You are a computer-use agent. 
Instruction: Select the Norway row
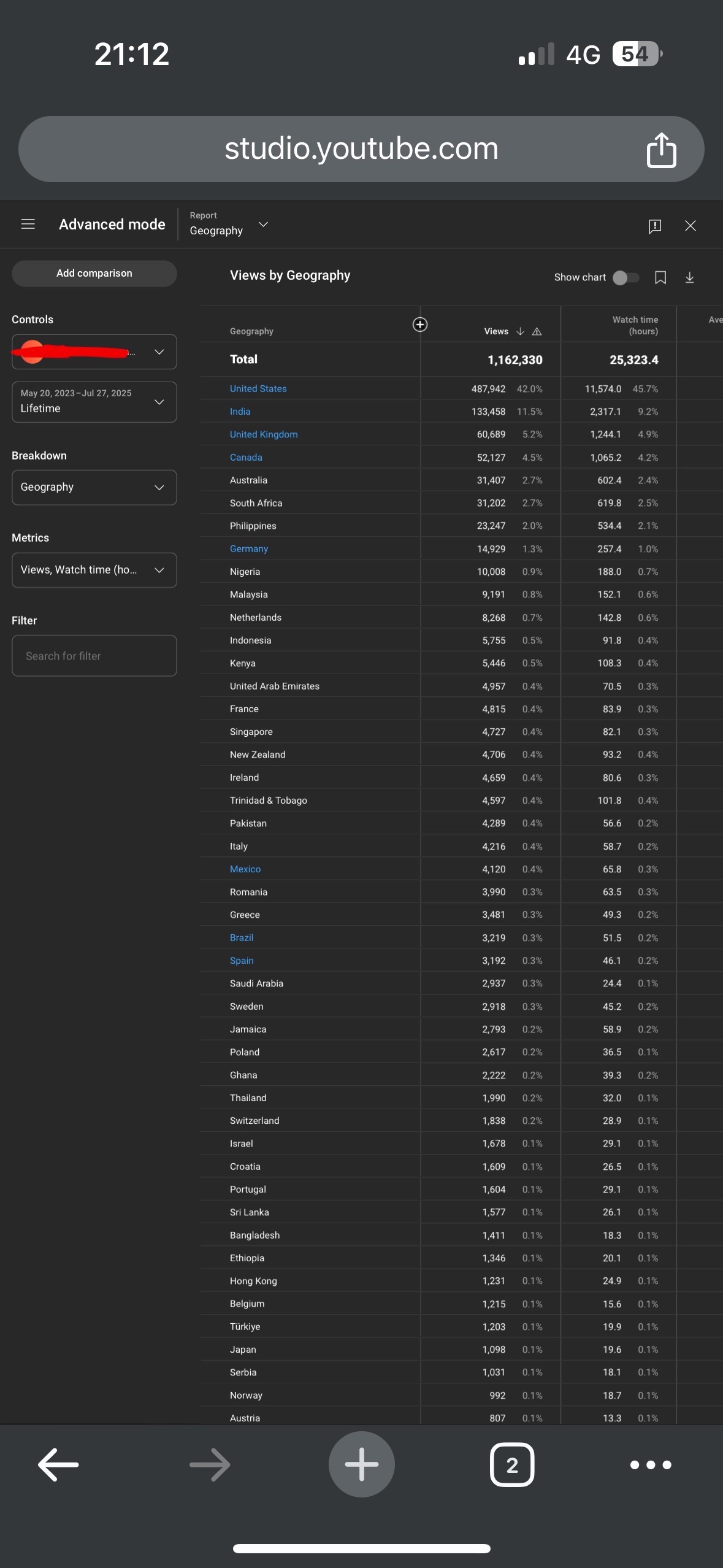[x=461, y=1396]
